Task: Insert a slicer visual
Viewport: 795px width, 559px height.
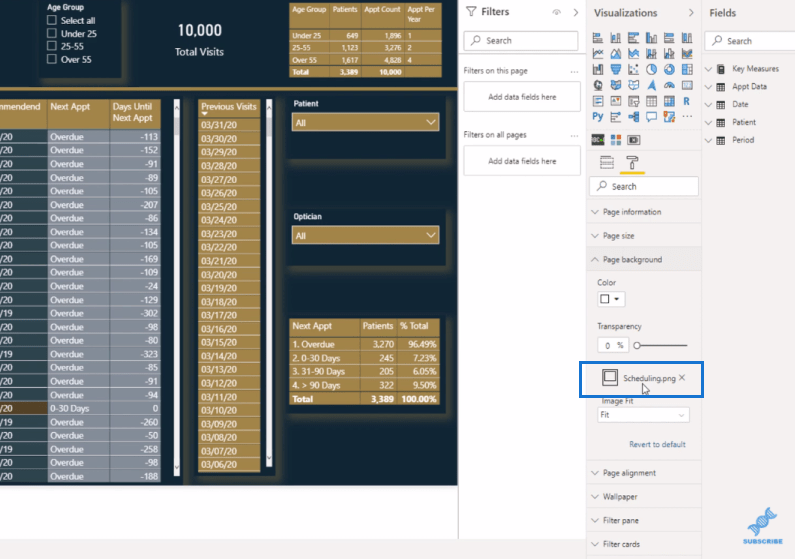Action: [x=633, y=101]
